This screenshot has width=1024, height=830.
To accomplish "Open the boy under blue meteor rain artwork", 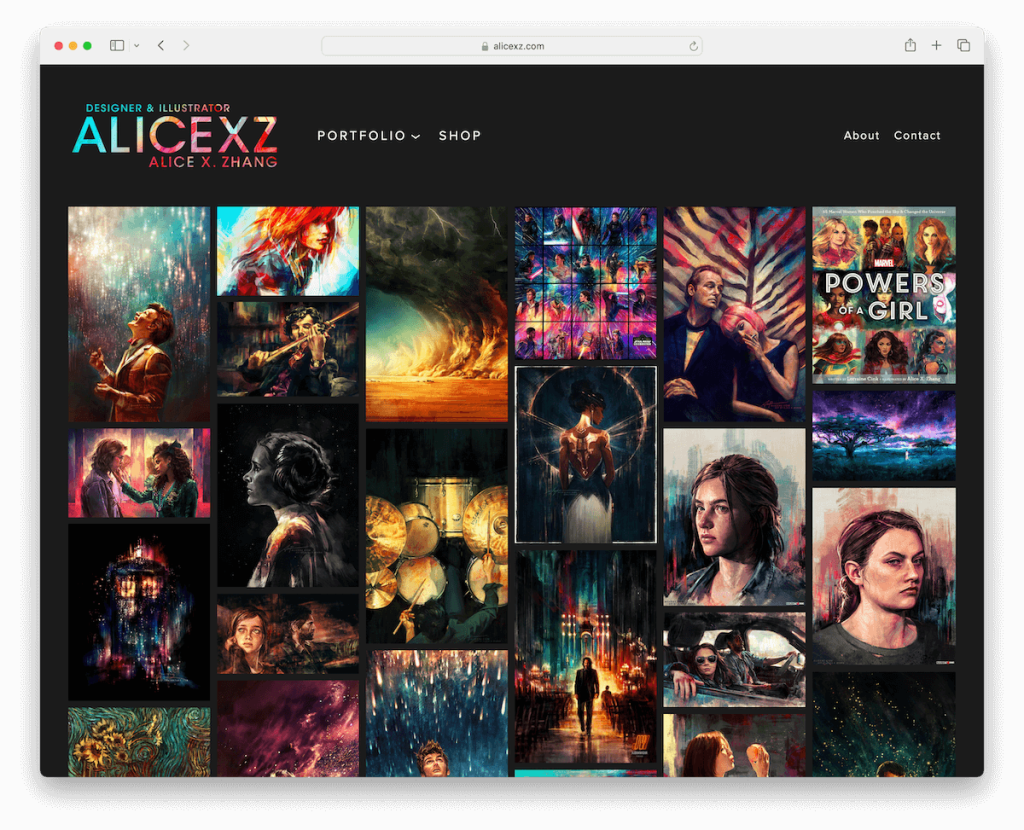I will (x=437, y=713).
